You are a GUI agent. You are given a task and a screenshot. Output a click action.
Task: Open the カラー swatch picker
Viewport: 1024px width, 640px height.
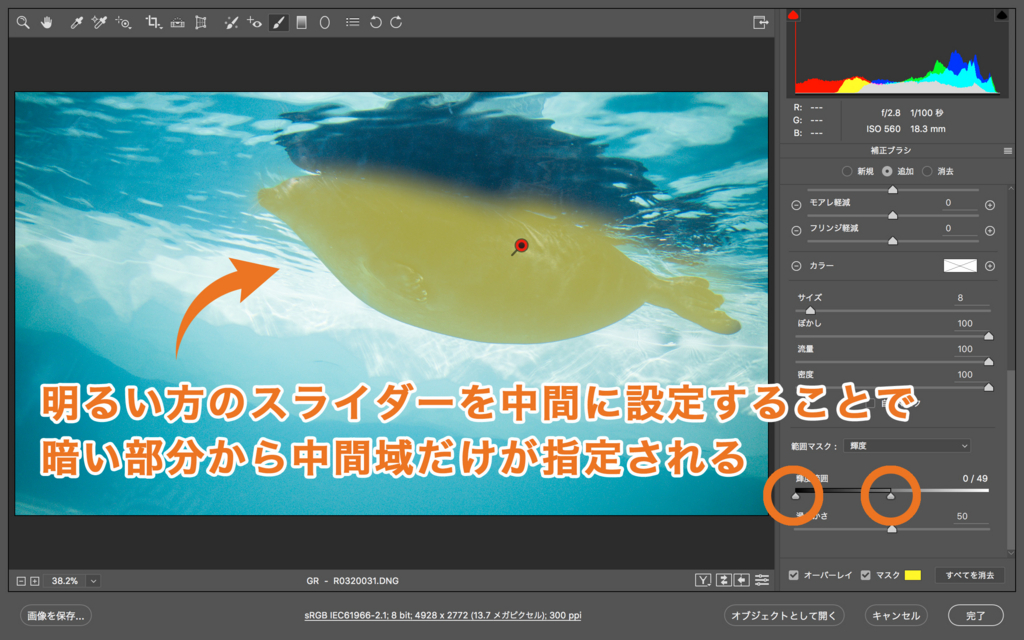pyautogui.click(x=960, y=265)
